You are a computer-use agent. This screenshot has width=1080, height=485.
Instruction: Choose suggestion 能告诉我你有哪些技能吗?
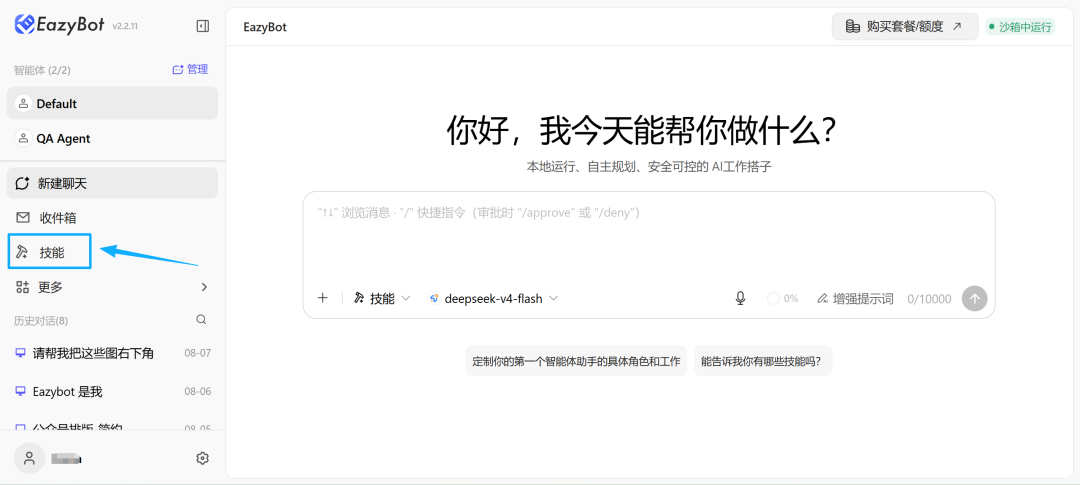(x=763, y=361)
